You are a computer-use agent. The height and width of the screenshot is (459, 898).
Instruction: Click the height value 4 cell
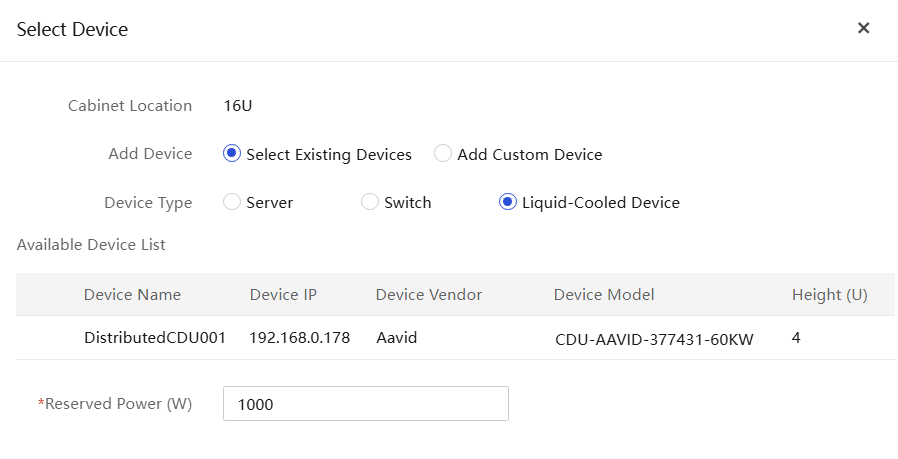[x=796, y=338]
